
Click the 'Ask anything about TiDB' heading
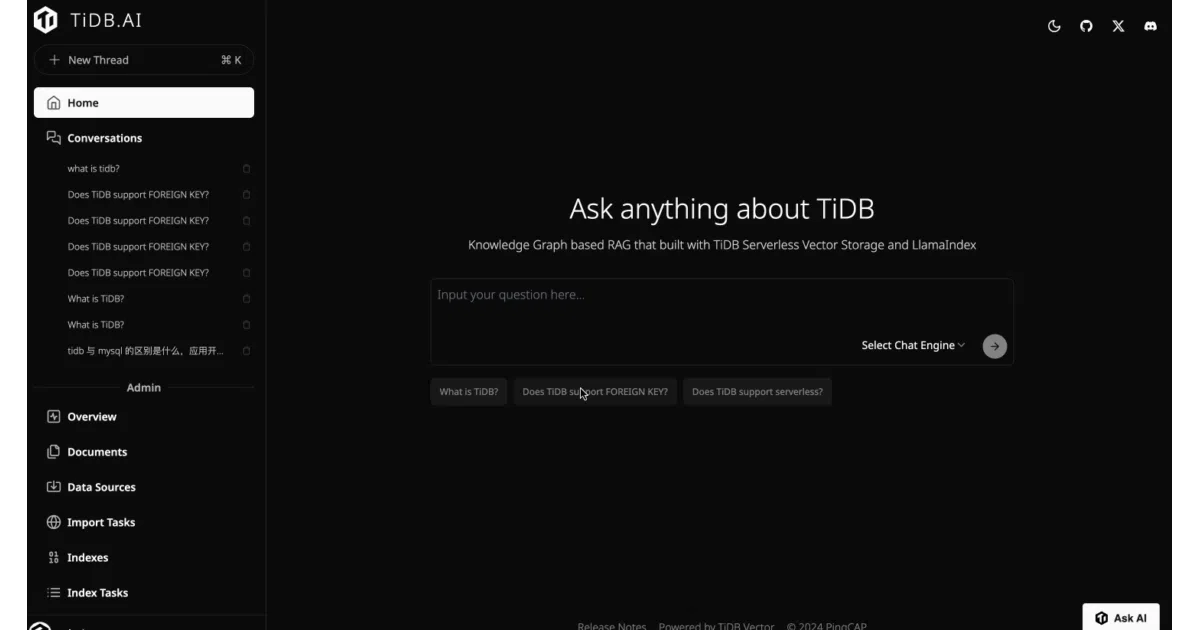tap(722, 209)
